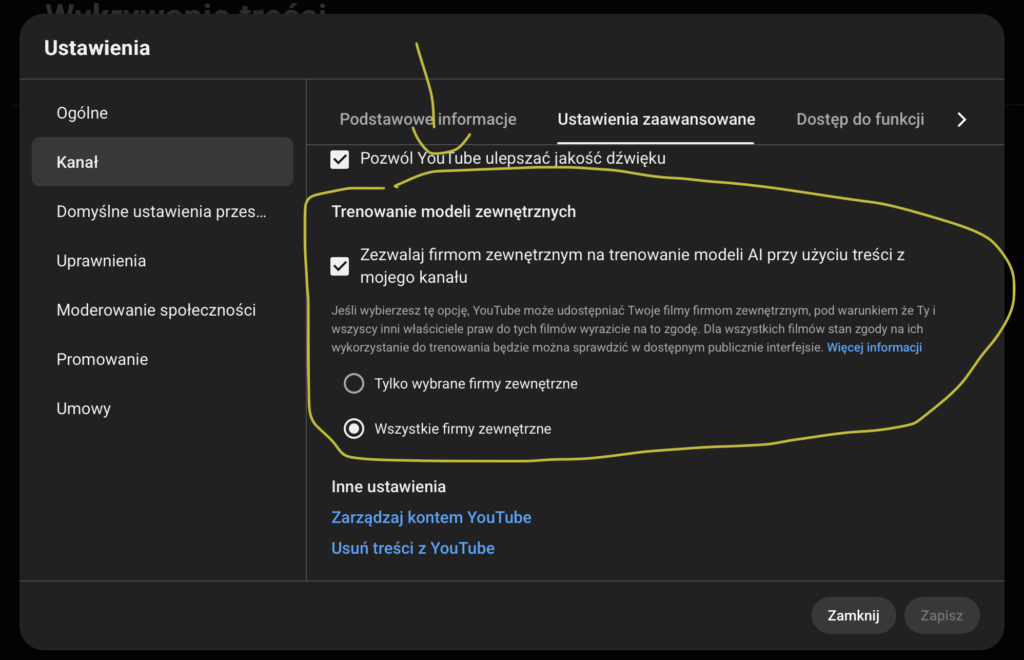Click the Zapisz button

point(942,616)
